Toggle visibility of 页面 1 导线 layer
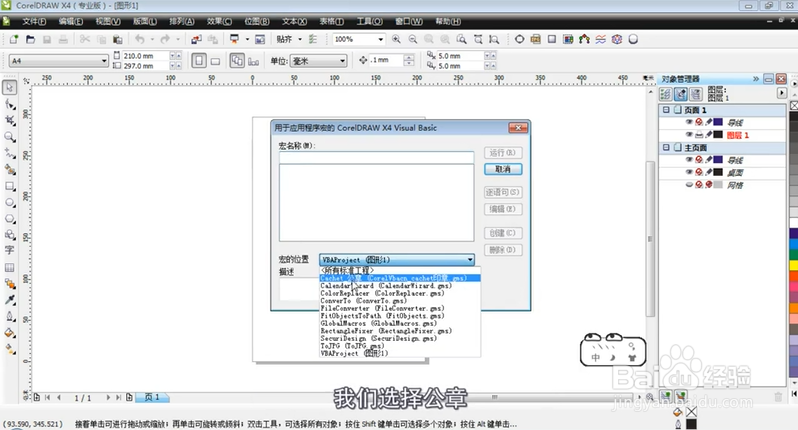Image resolution: width=798 pixels, height=430 pixels. pyautogui.click(x=689, y=122)
